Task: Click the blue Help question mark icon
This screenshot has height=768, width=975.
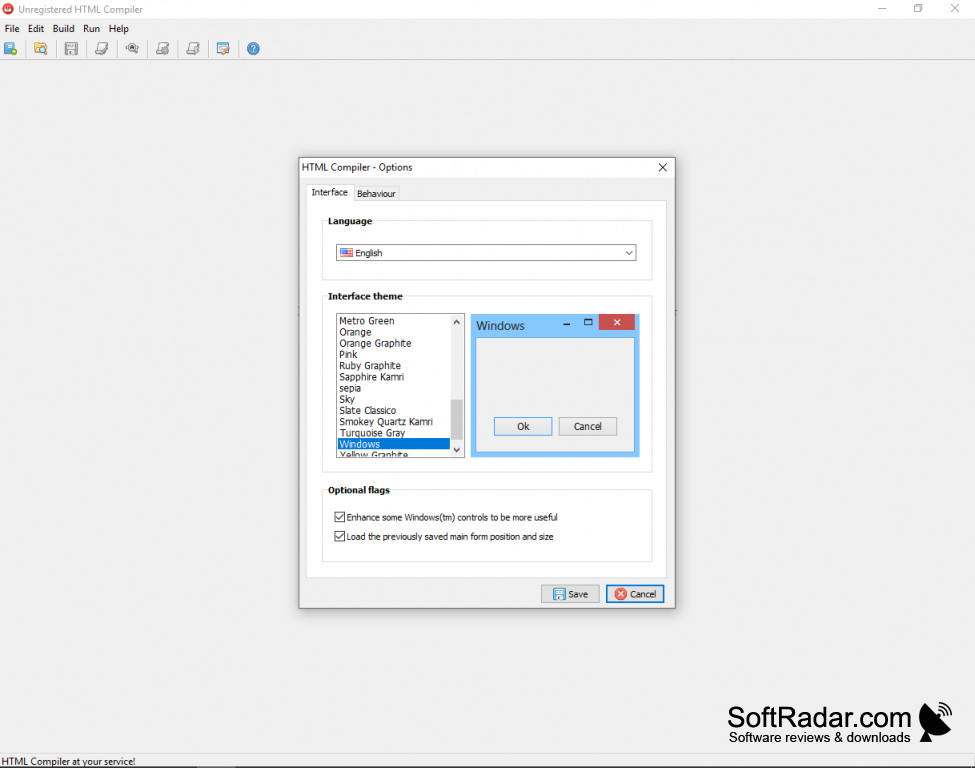Action: tap(253, 49)
